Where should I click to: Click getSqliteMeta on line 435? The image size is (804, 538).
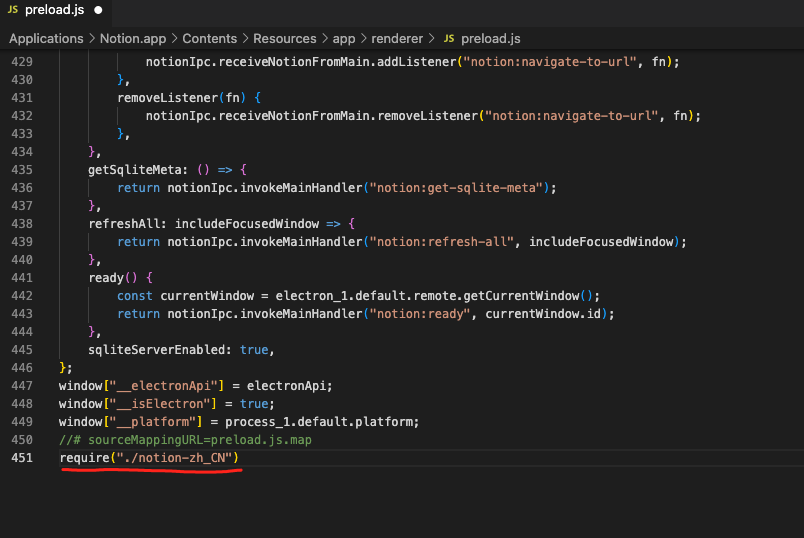click(135, 170)
